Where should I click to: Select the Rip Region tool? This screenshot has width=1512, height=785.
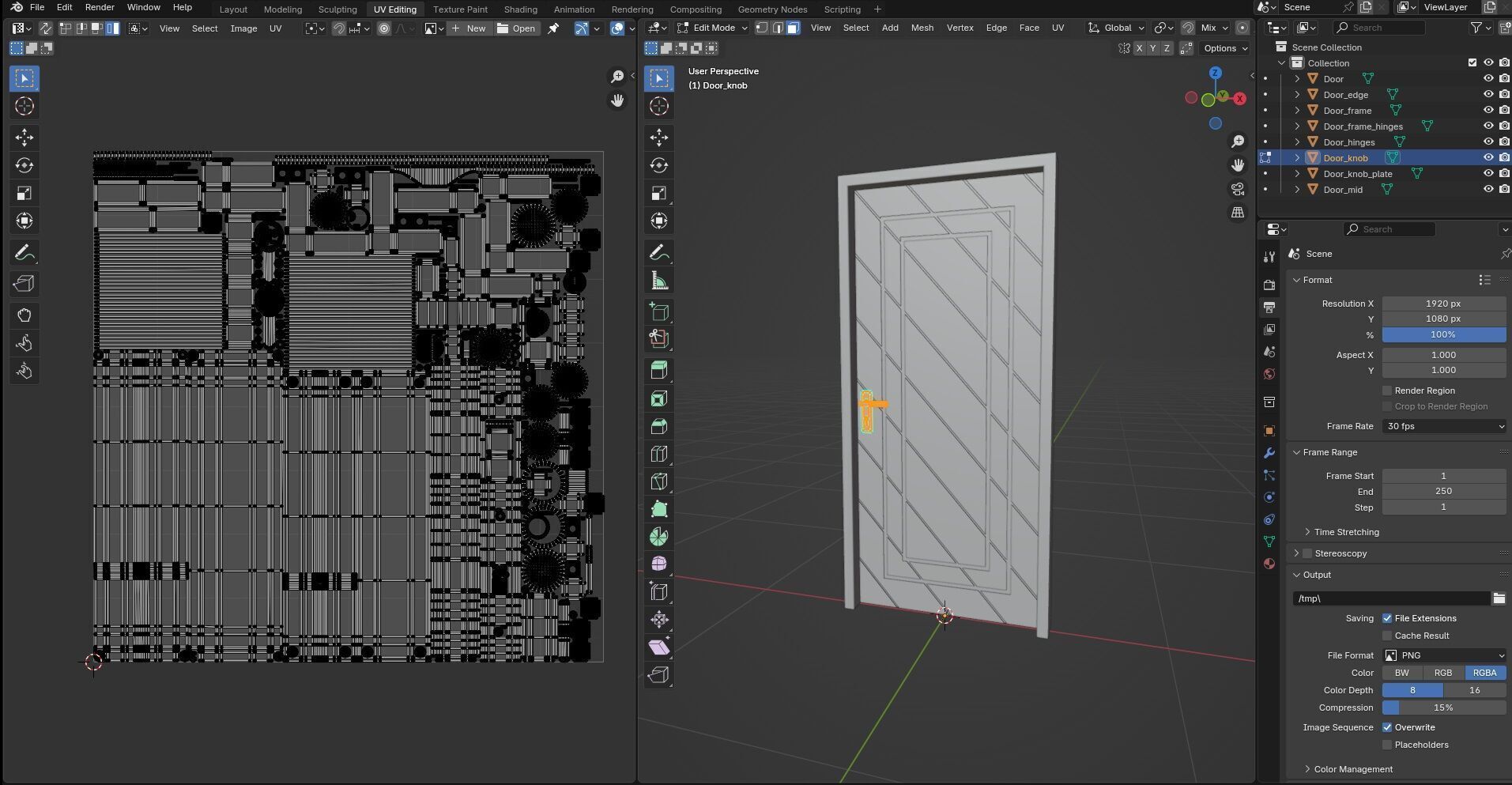(659, 674)
